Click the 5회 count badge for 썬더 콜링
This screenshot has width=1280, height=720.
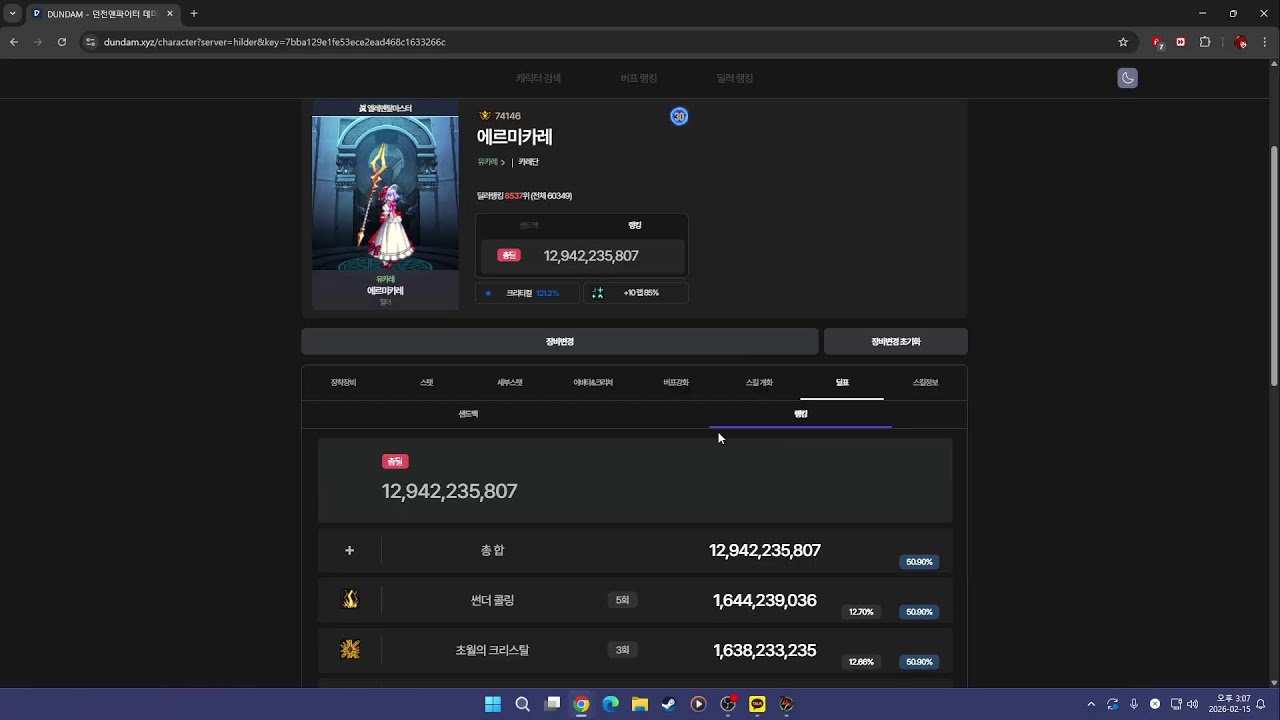[622, 600]
